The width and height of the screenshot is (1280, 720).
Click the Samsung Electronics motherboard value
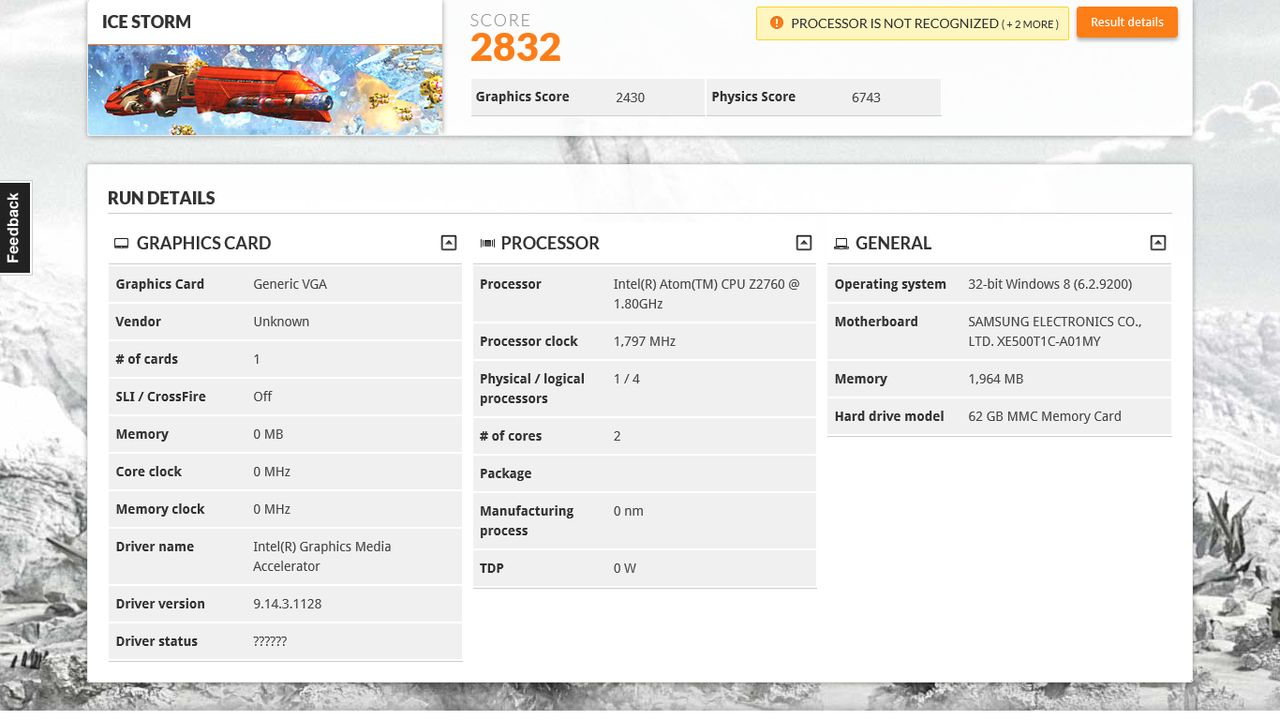[x=1055, y=331]
